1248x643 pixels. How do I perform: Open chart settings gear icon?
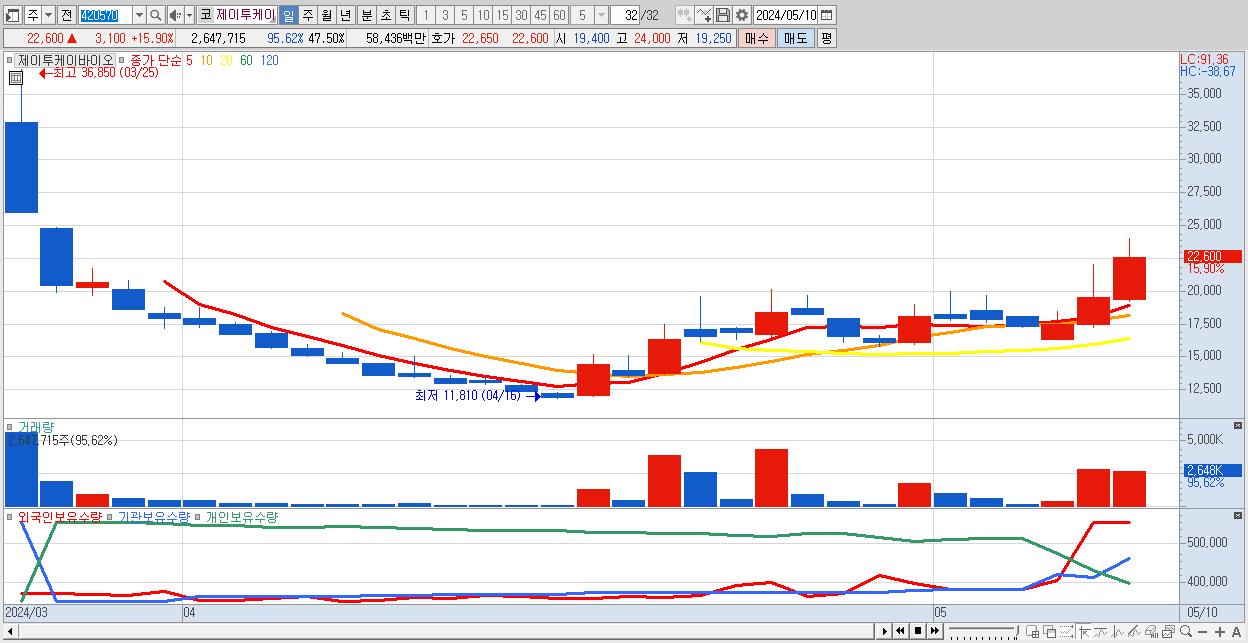coord(742,15)
